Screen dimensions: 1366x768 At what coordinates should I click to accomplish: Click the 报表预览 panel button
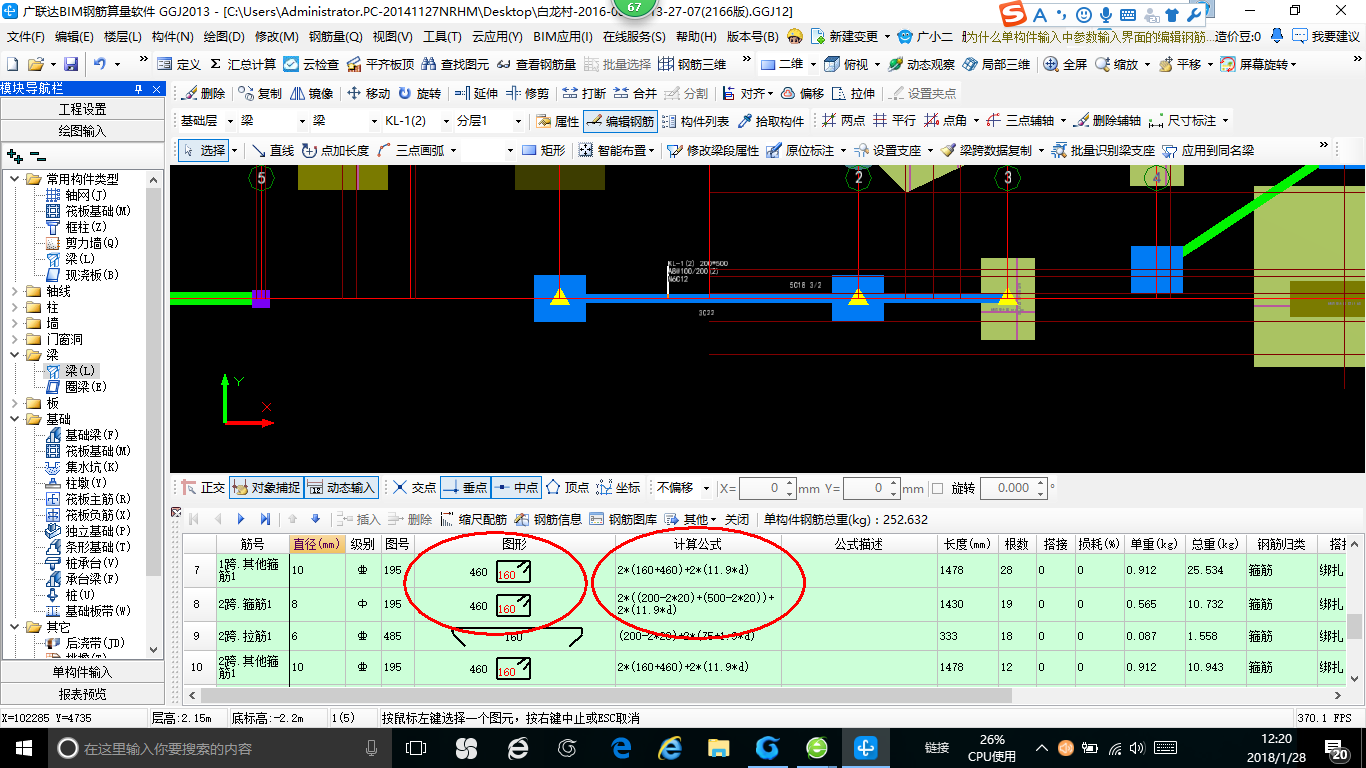coord(82,694)
